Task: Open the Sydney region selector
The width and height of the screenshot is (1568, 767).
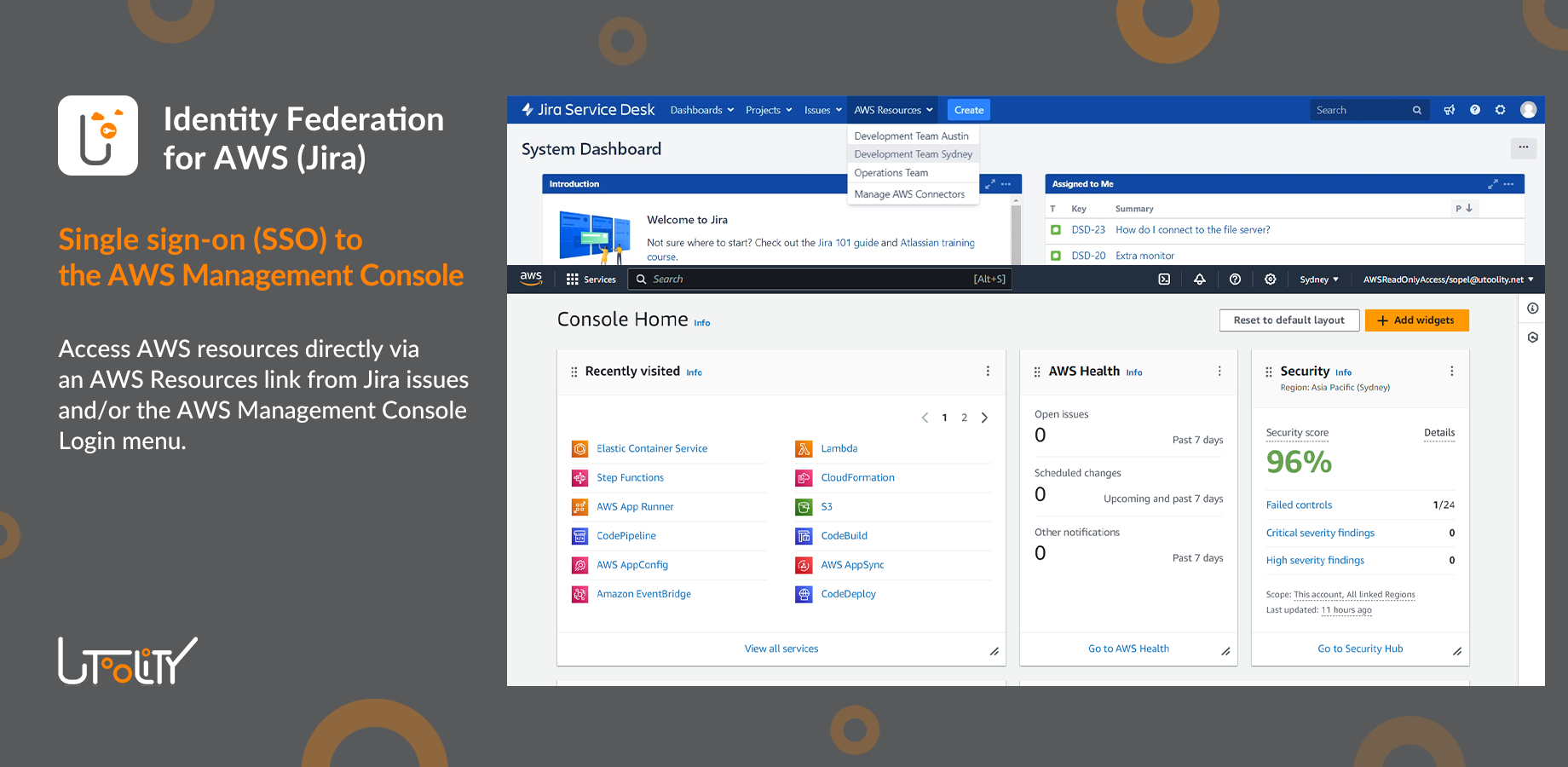Action: click(x=1319, y=280)
